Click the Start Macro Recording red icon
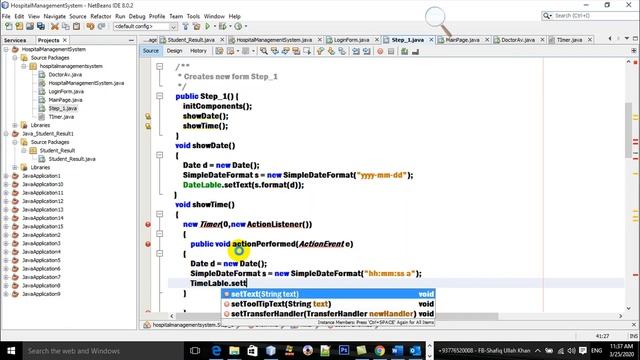 coord(380,51)
